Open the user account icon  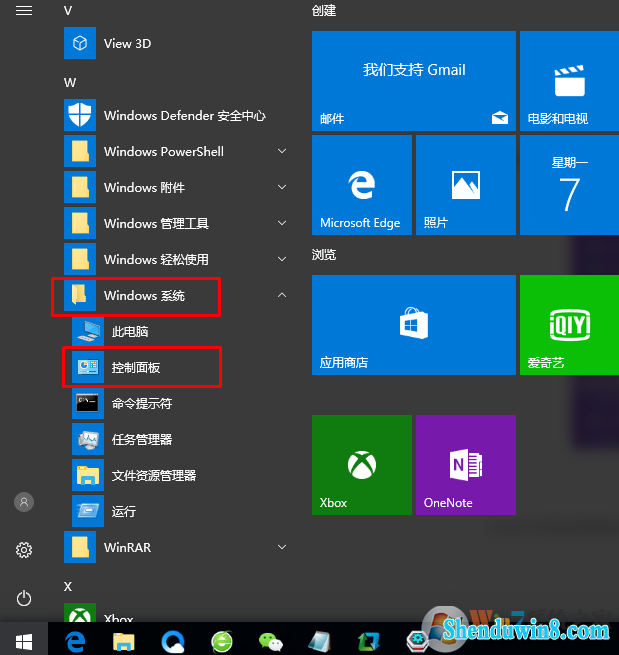(x=24, y=502)
